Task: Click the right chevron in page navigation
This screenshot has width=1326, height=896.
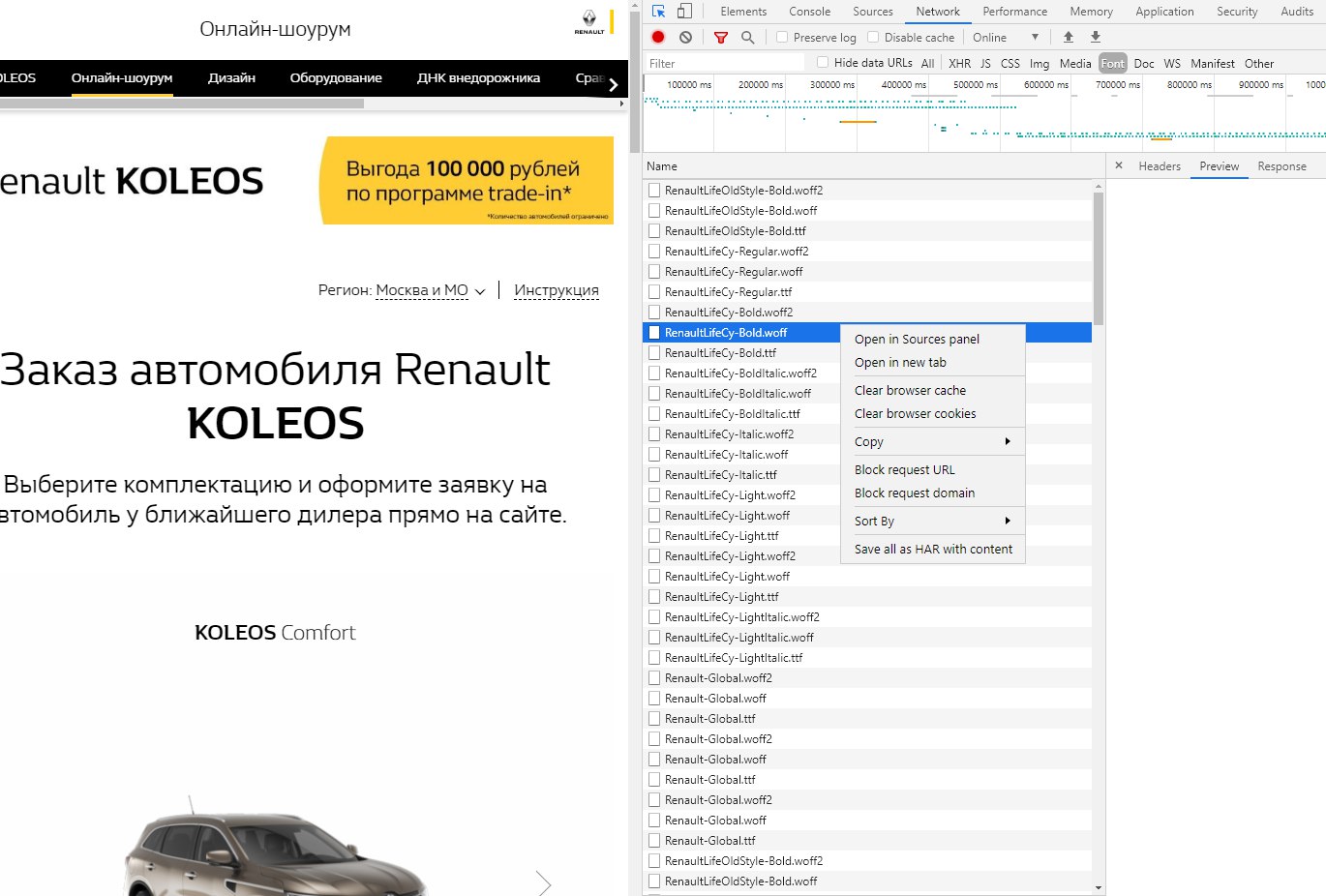Action: click(x=613, y=84)
